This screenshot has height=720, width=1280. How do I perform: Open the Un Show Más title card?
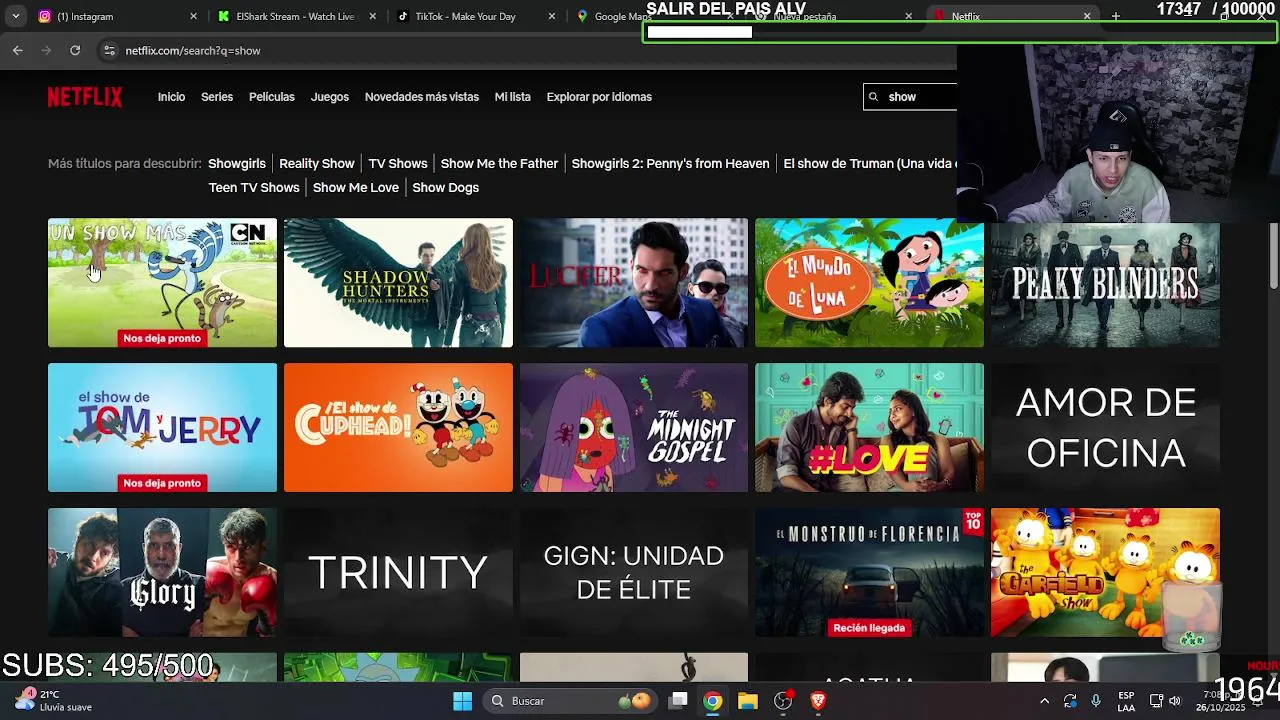(162, 283)
